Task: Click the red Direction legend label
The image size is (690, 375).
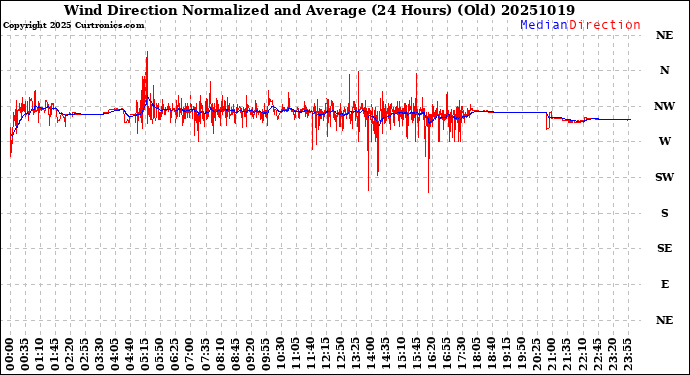Action: click(605, 25)
